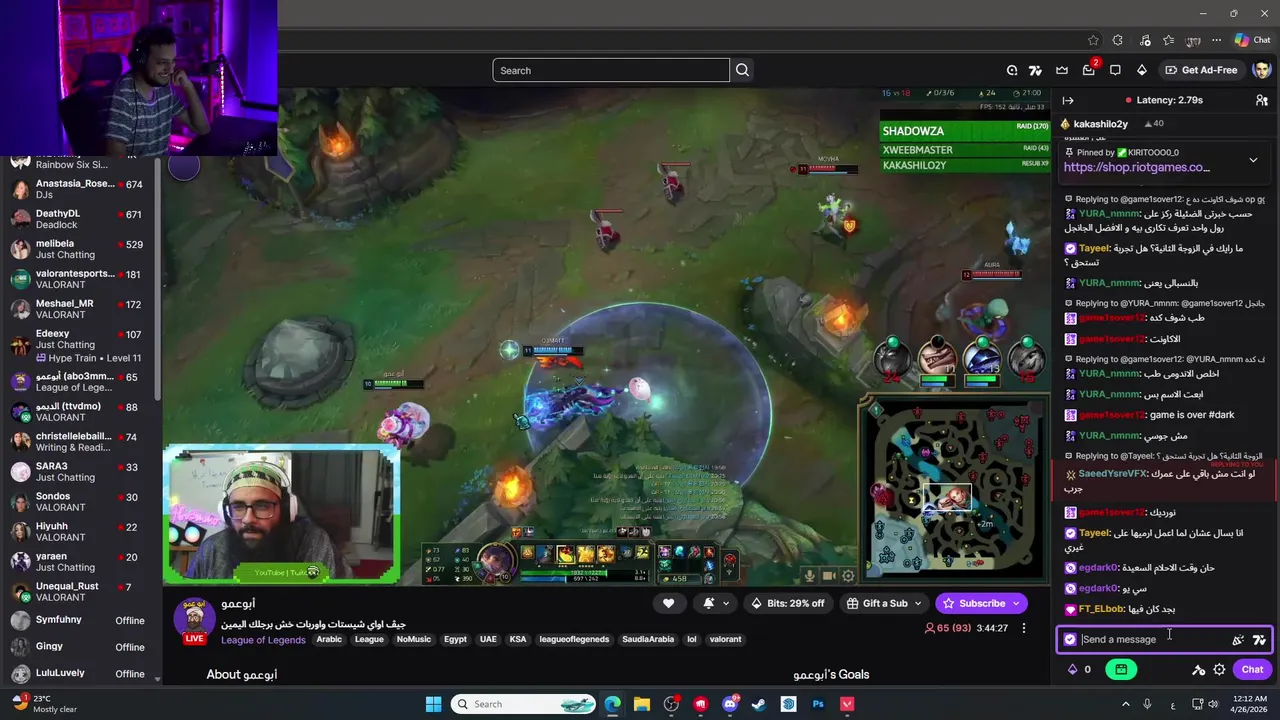Open the chat community users list icon
This screenshot has width=1280, height=720.
tap(1261, 100)
